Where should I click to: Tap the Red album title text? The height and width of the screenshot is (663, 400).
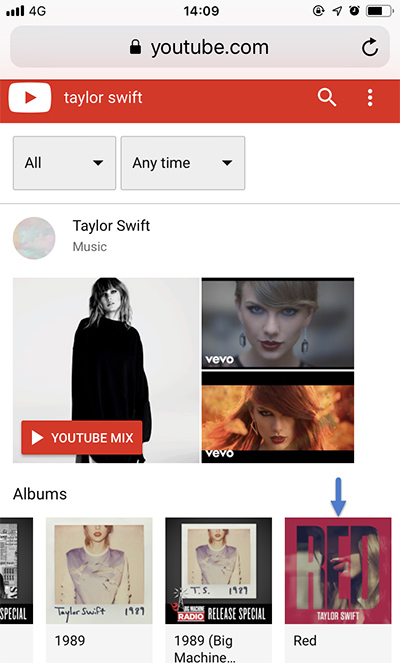tap(305, 641)
